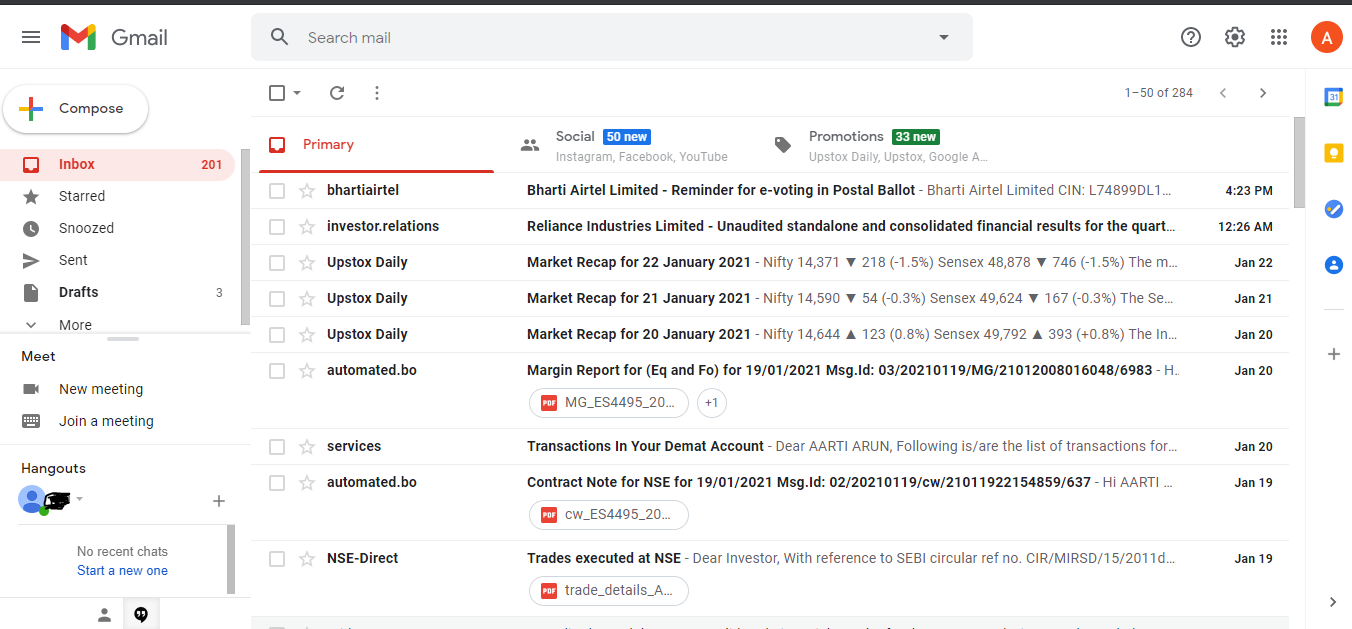Open Google Tasks side panel
The height and width of the screenshot is (629, 1352).
pyautogui.click(x=1333, y=209)
